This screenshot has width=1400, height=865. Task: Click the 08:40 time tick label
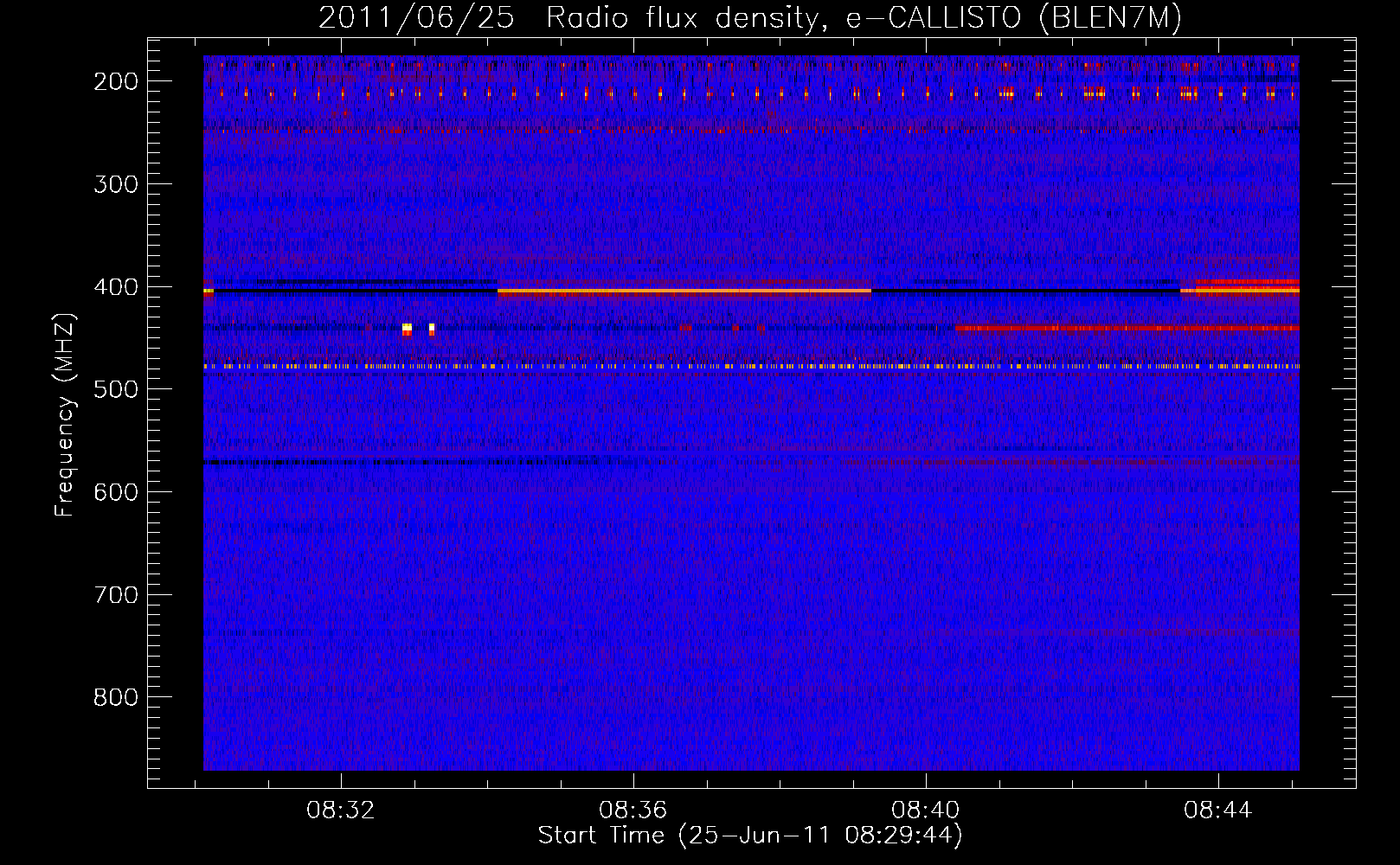click(x=926, y=811)
